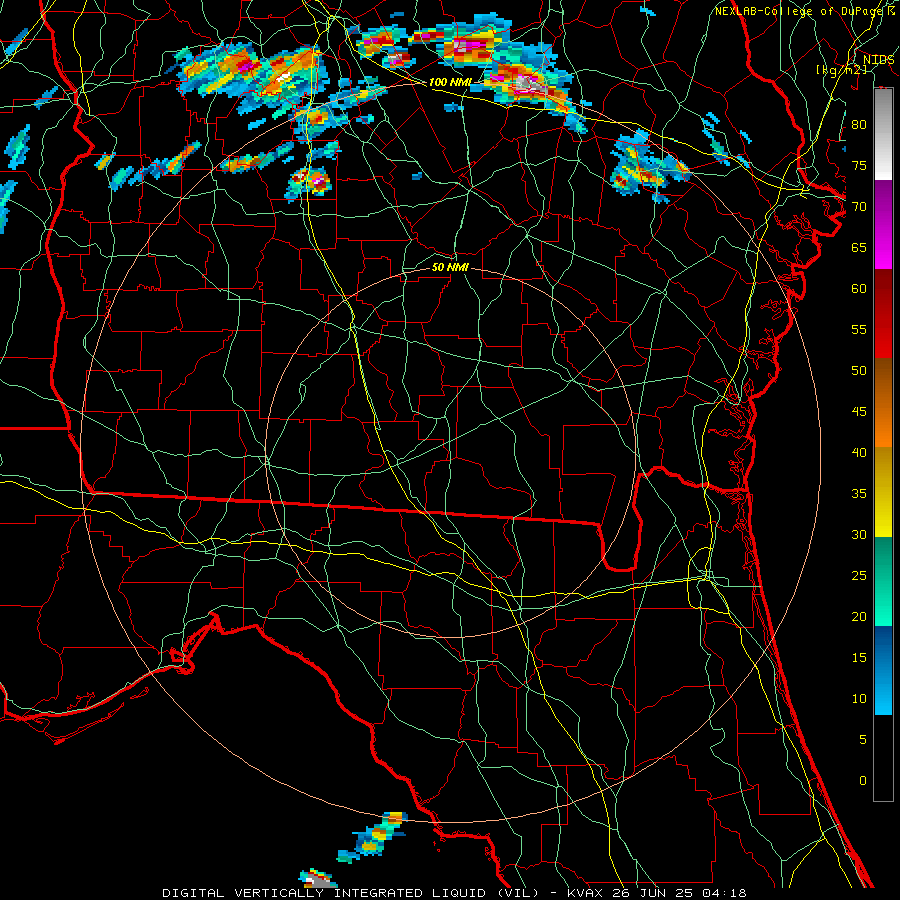900x900 pixels.
Task: Select the green segment of color bar
Action: point(883,581)
